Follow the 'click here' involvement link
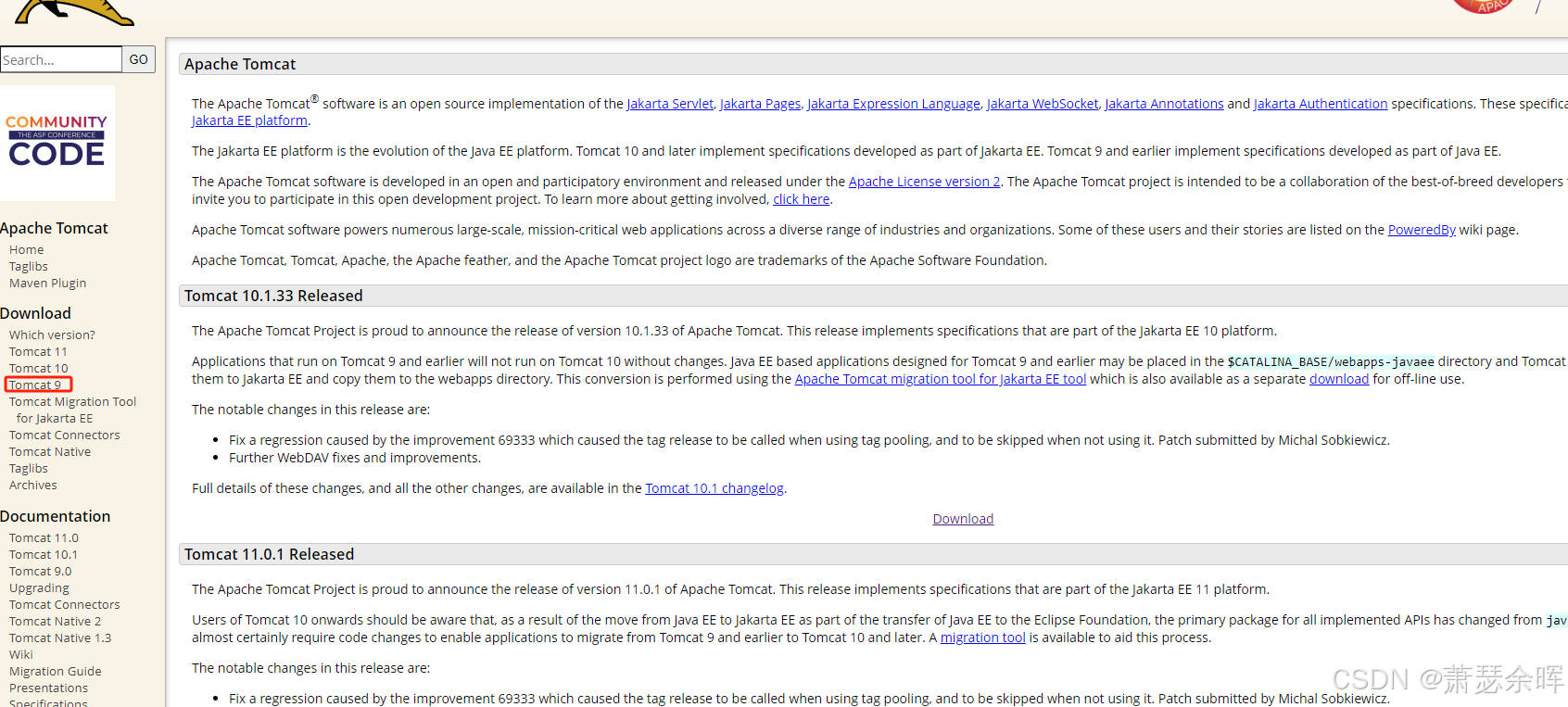The image size is (1568, 707). point(802,199)
